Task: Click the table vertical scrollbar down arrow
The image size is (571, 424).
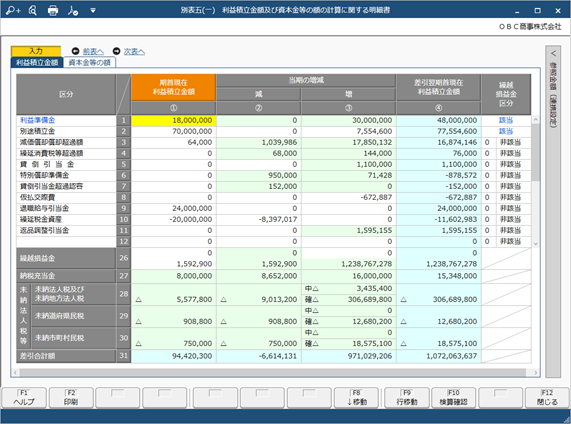Action: (535, 244)
